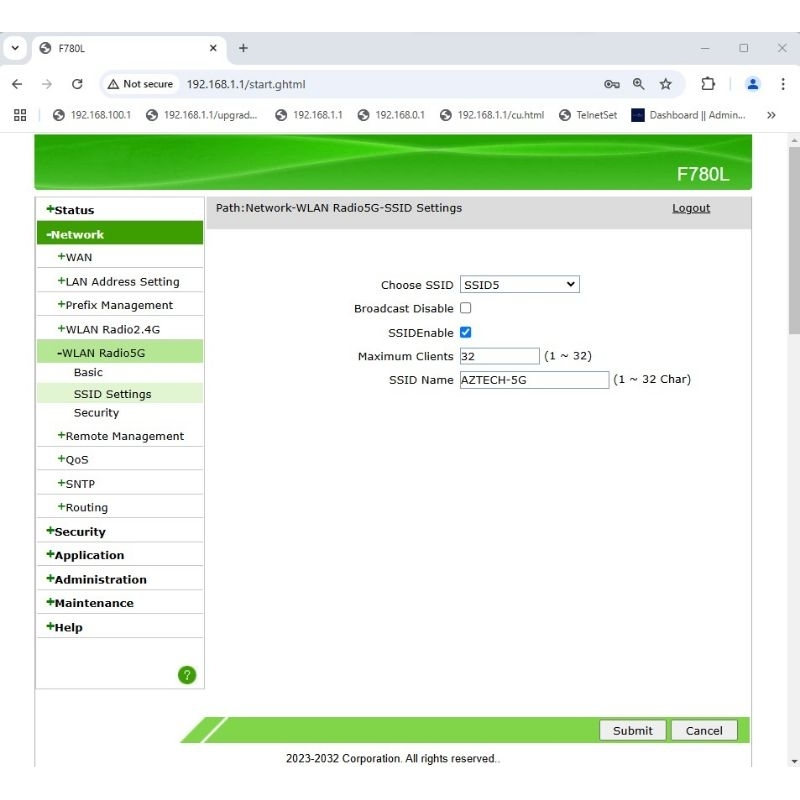The image size is (800, 800).
Task: Expand the WLAN Radio2.4G menu
Action: [x=112, y=329]
